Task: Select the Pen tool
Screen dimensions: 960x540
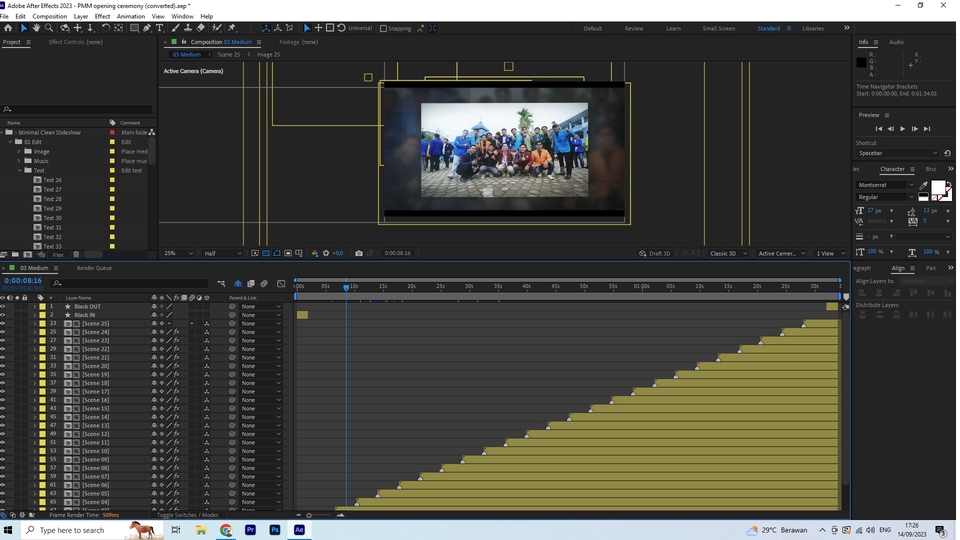Action: point(147,28)
